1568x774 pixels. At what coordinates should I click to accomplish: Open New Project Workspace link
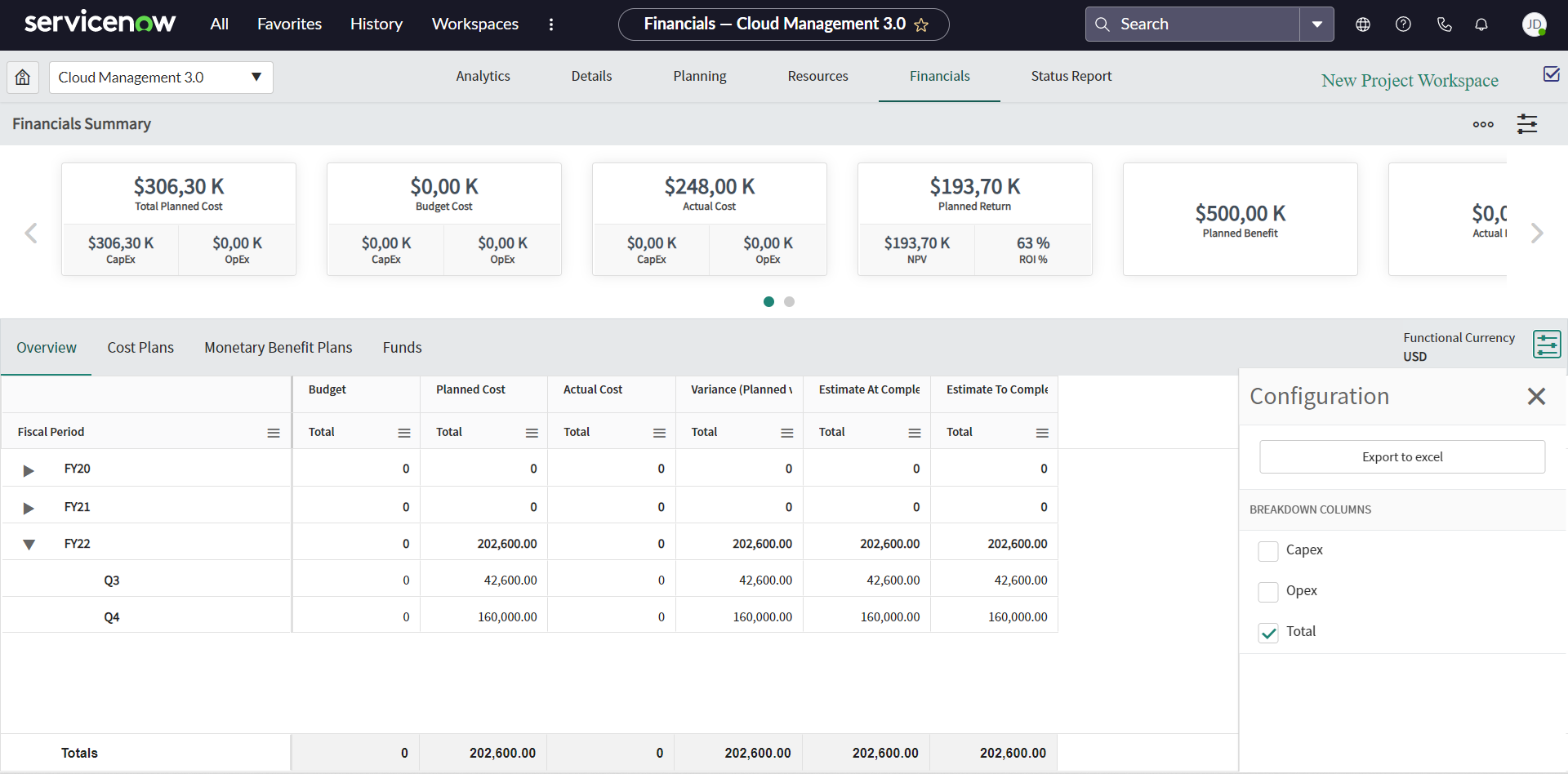[1410, 80]
